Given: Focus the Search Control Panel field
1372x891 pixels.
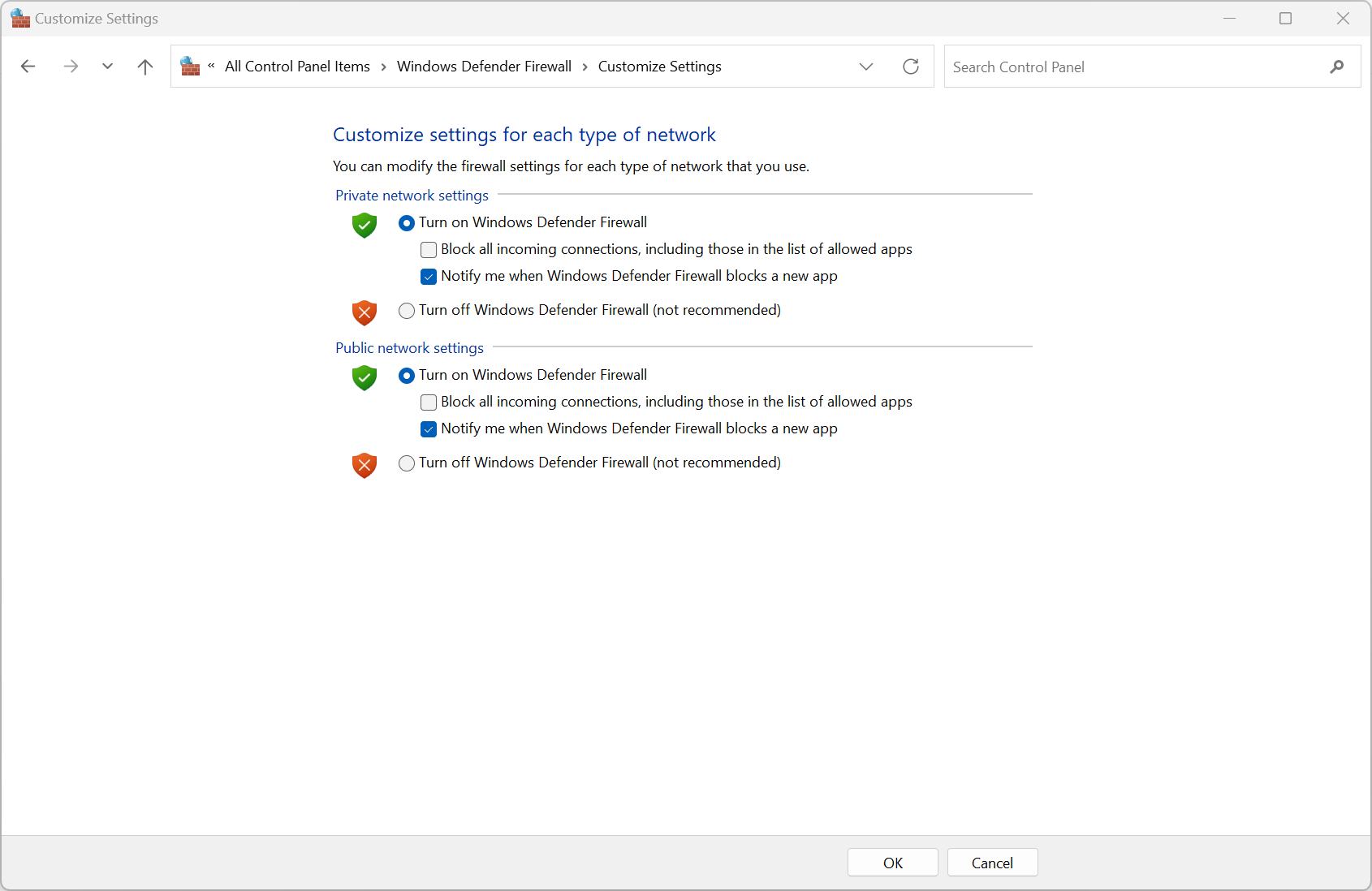Looking at the screenshot, I should pos(1137,67).
